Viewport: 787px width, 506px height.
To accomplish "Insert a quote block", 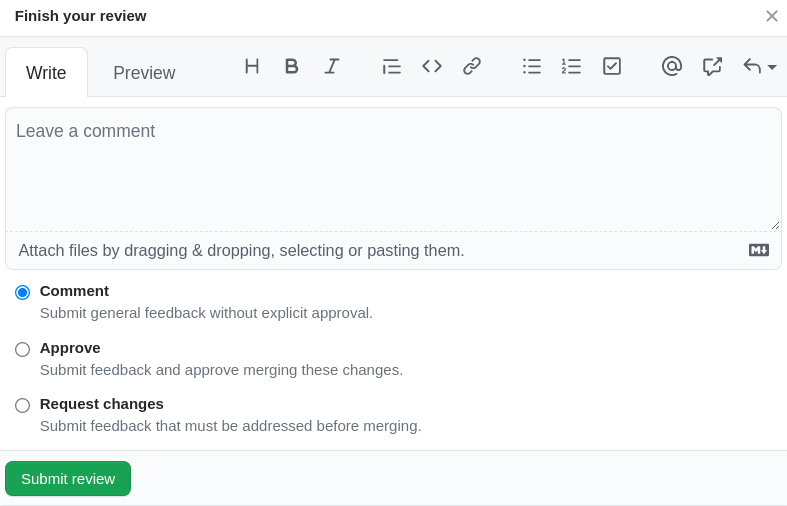I will (x=391, y=66).
